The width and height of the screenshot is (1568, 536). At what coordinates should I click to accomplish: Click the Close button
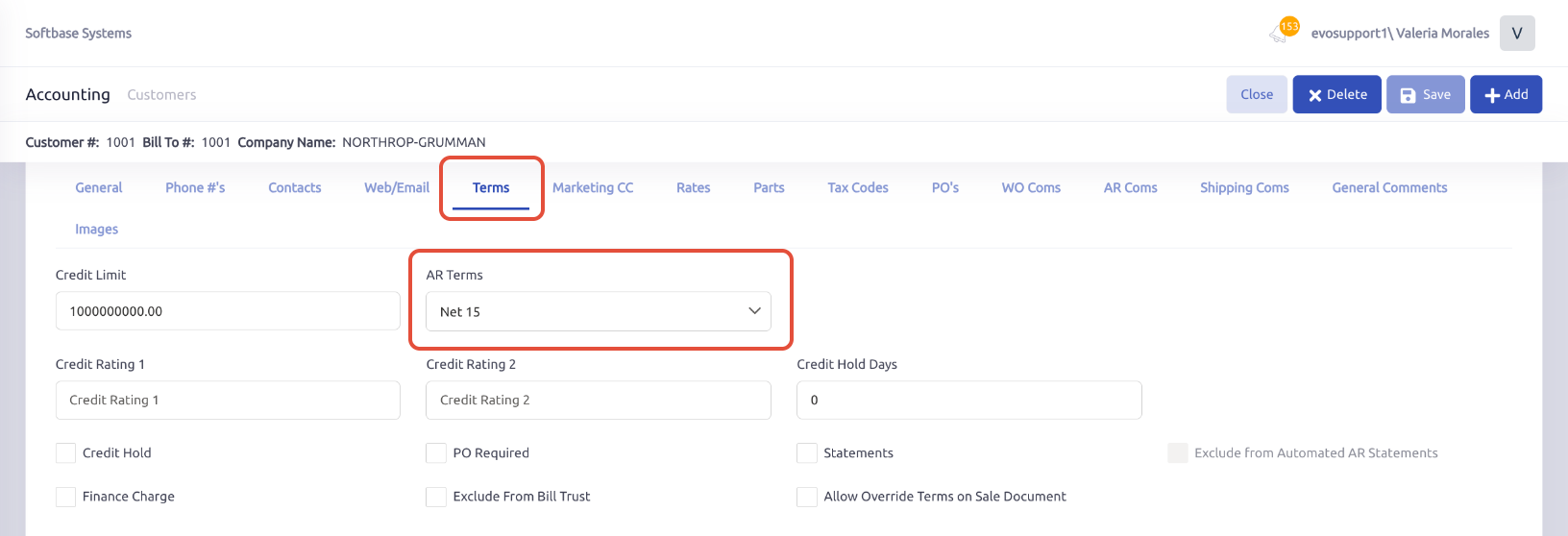coord(1257,94)
